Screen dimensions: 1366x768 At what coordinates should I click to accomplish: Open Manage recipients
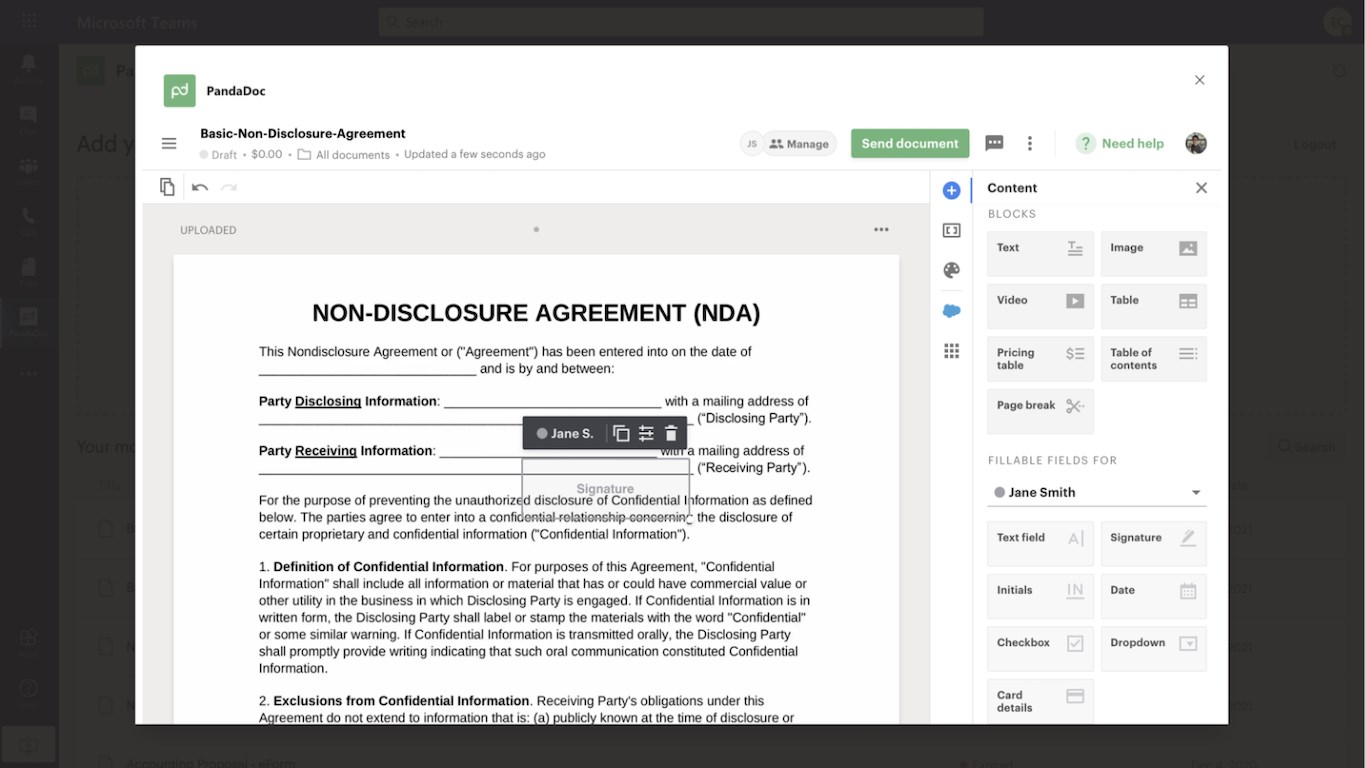point(800,144)
